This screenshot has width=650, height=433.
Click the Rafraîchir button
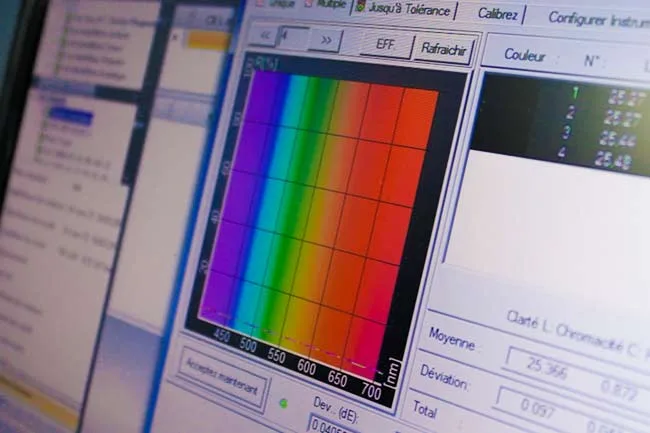pos(444,50)
